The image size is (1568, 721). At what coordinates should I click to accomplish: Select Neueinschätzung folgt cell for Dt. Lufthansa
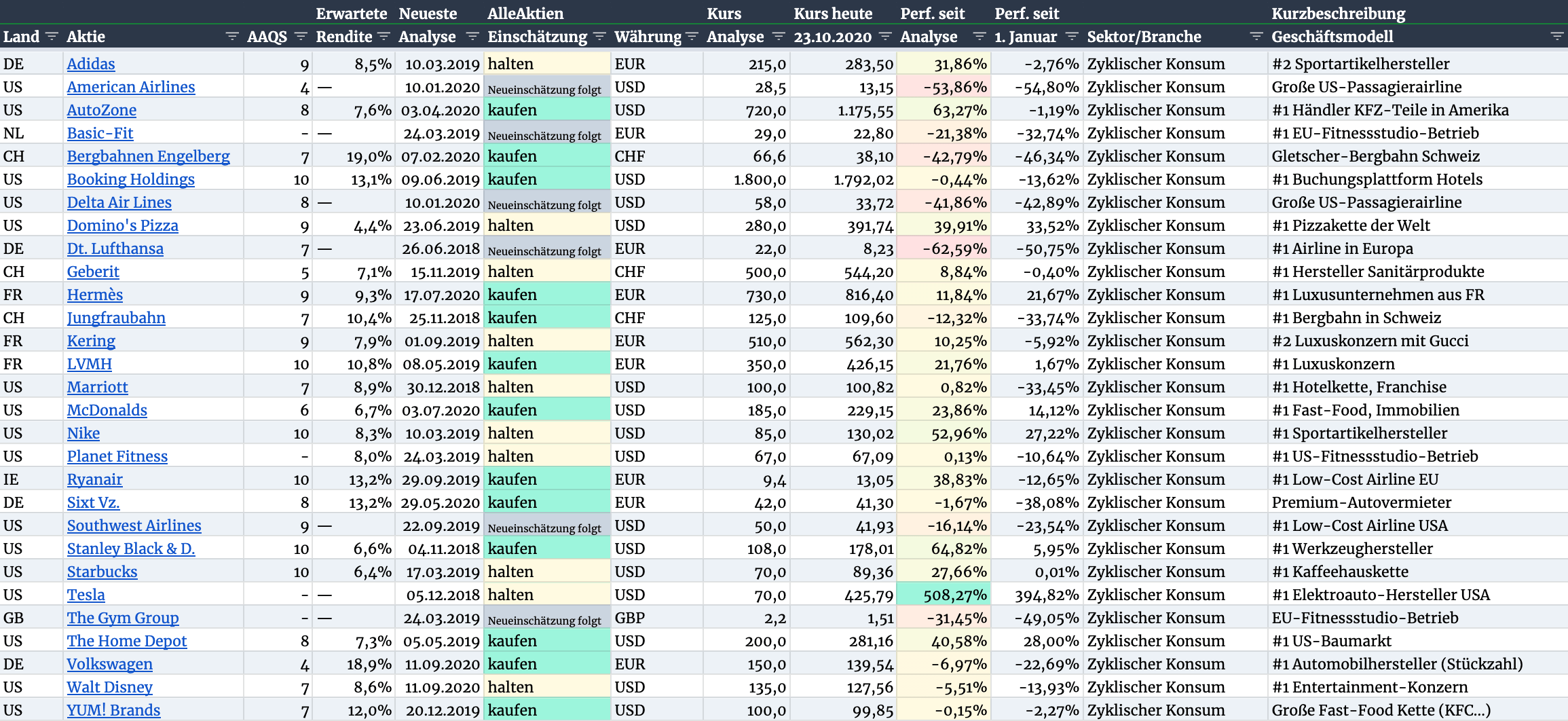point(547,249)
